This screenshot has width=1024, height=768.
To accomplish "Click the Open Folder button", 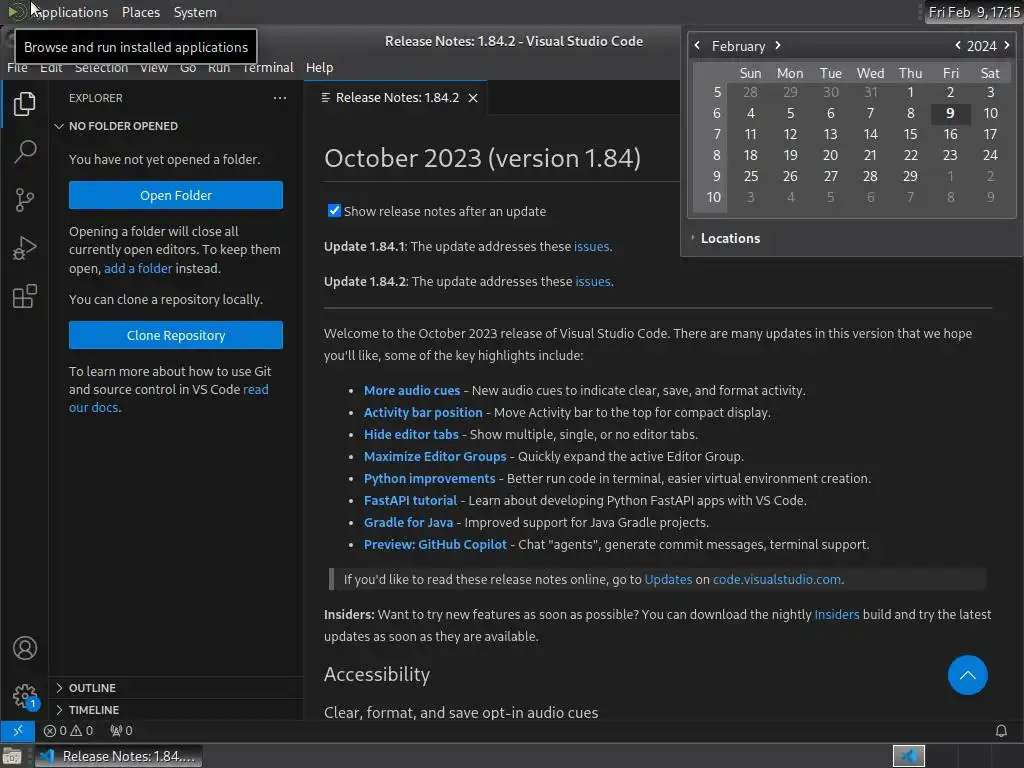I will coord(176,195).
